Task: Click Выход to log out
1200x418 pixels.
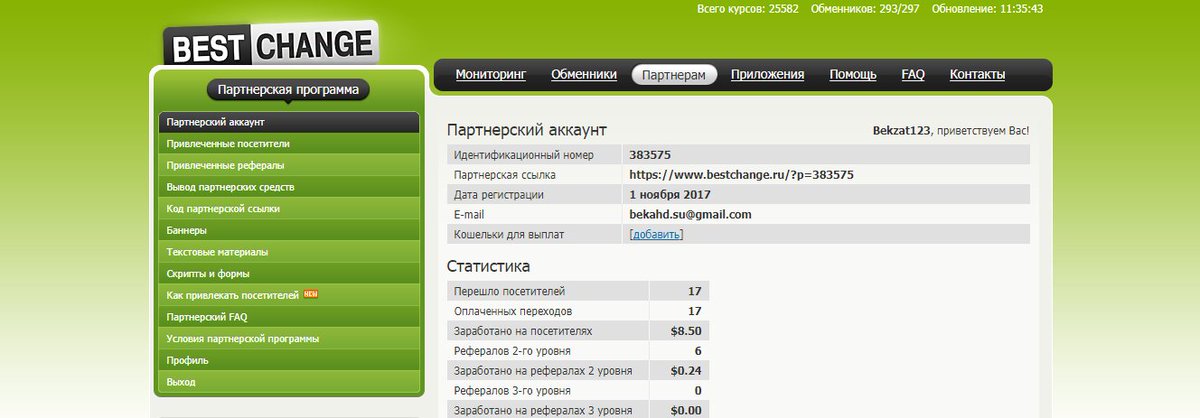Action: pyautogui.click(x=289, y=382)
